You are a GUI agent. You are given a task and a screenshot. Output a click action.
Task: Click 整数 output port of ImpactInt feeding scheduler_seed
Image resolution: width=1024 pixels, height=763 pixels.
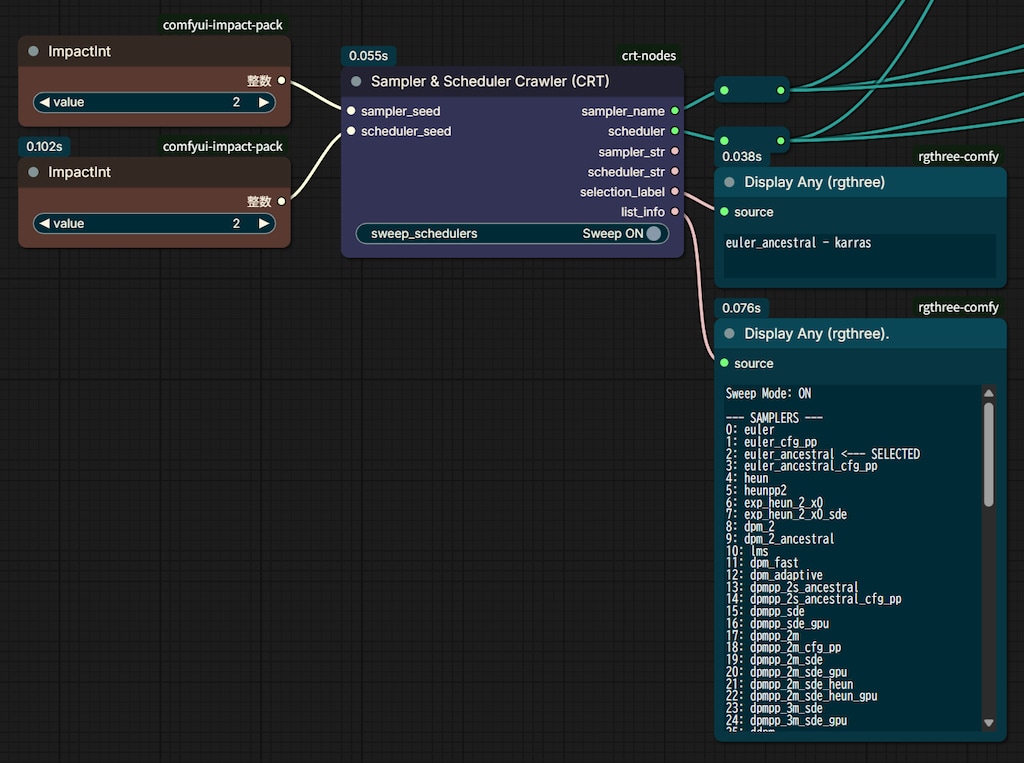[281, 201]
